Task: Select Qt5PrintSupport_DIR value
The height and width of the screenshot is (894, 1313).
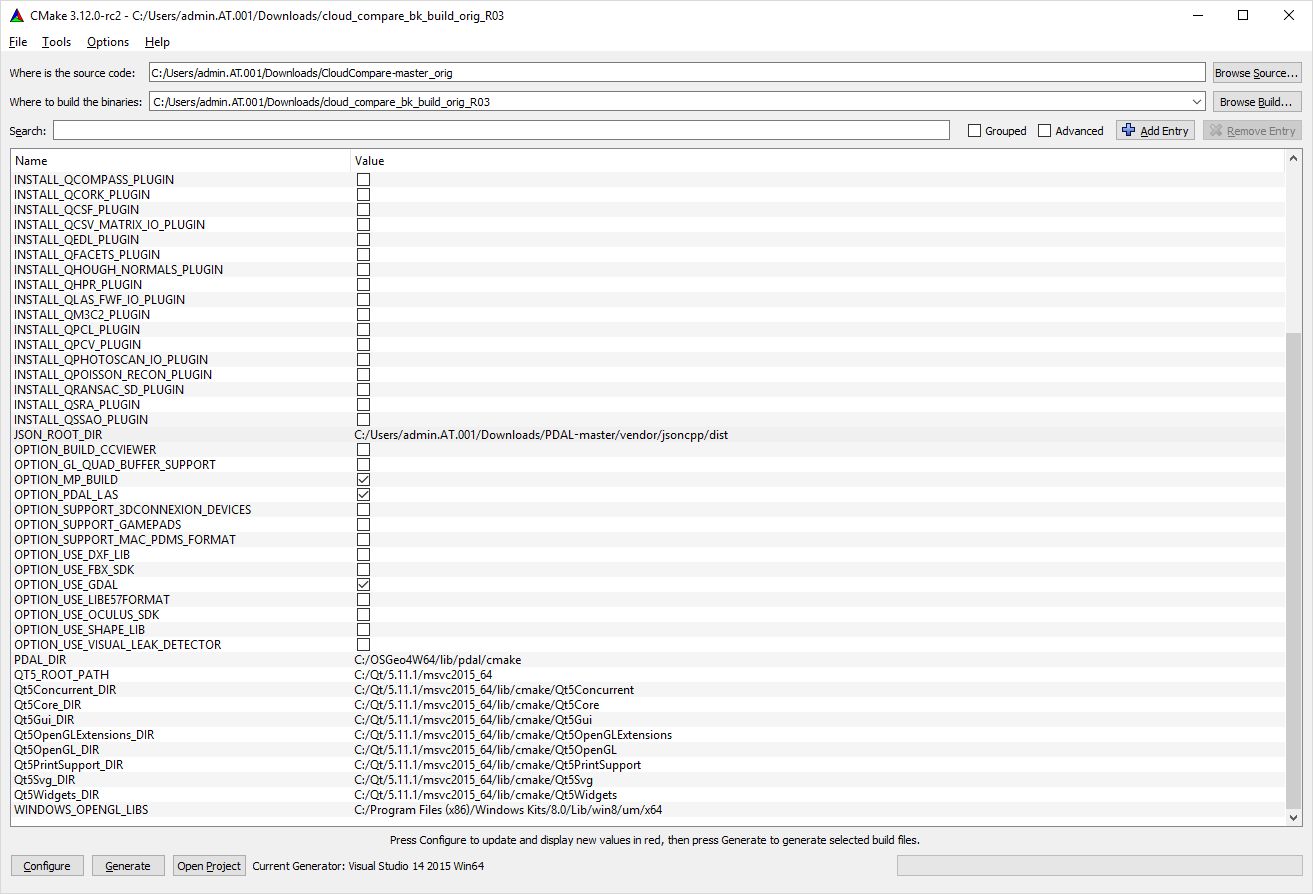Action: (x=498, y=765)
